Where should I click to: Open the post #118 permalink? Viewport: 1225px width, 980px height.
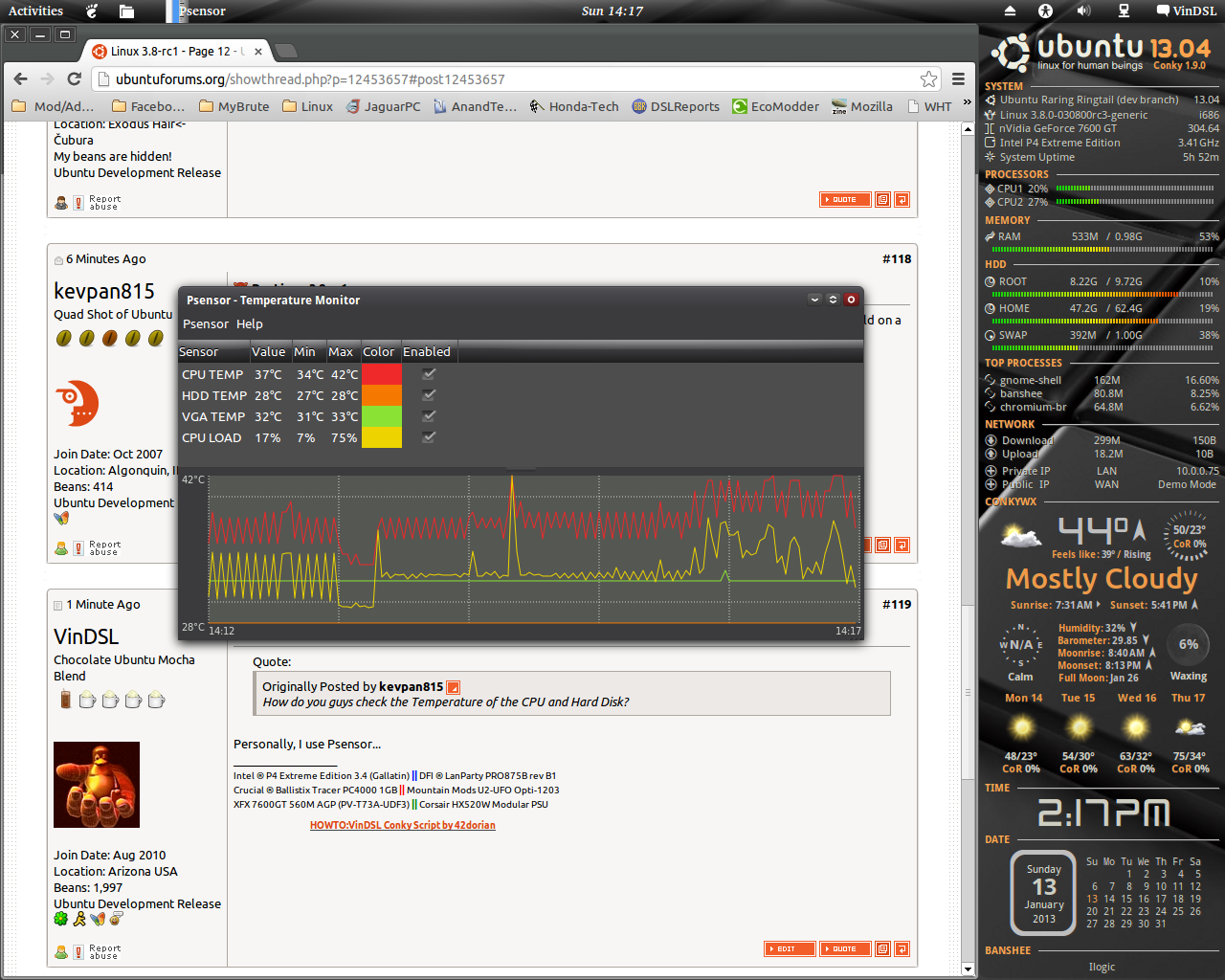coord(897,258)
